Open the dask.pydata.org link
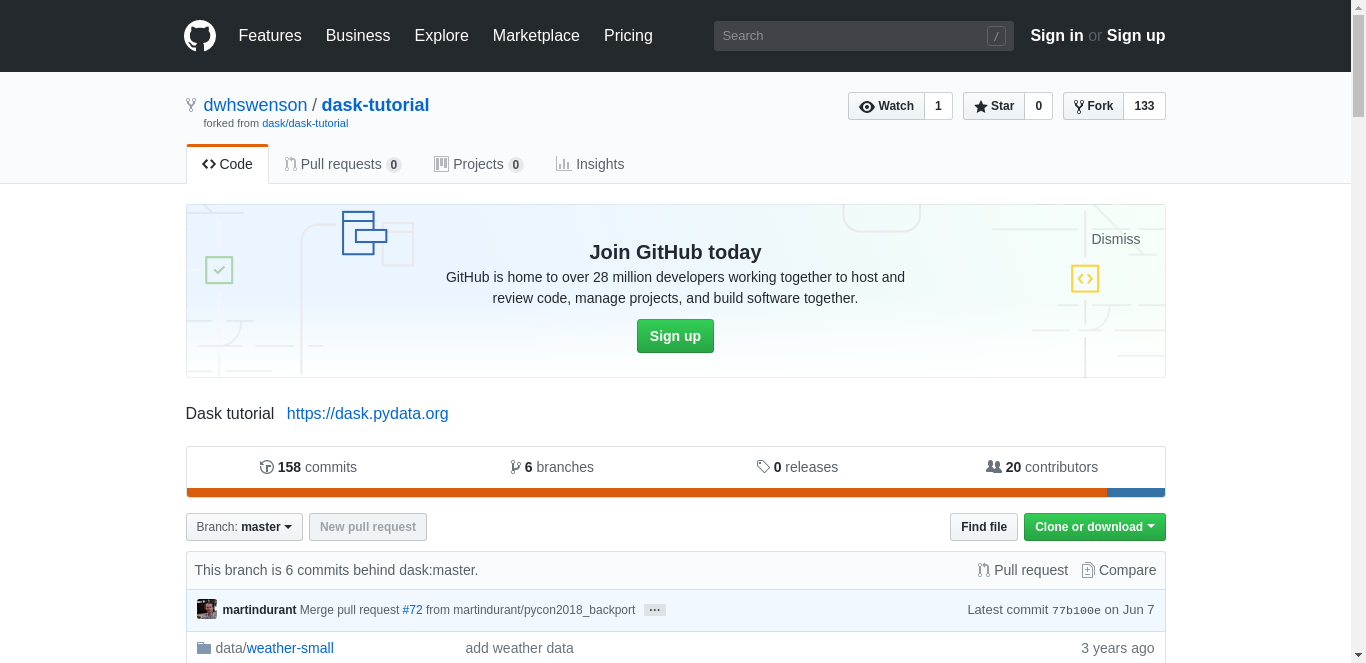This screenshot has height=663, width=1366. [x=367, y=413]
